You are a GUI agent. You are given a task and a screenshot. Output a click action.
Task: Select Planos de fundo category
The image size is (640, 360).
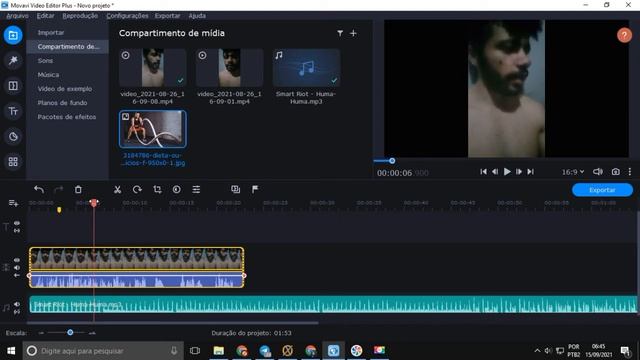click(68, 103)
